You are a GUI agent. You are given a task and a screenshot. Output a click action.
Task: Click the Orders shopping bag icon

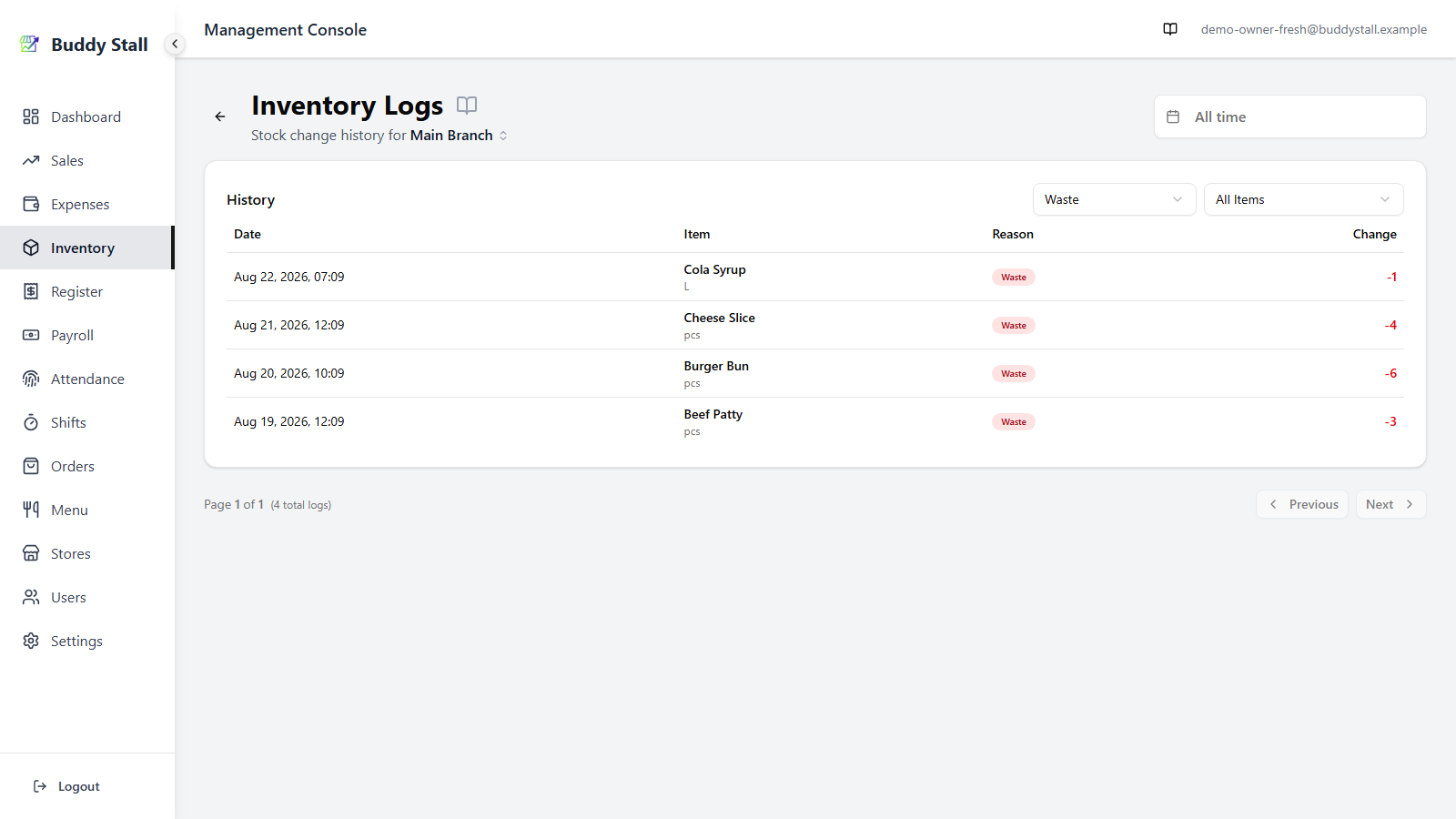point(31,466)
